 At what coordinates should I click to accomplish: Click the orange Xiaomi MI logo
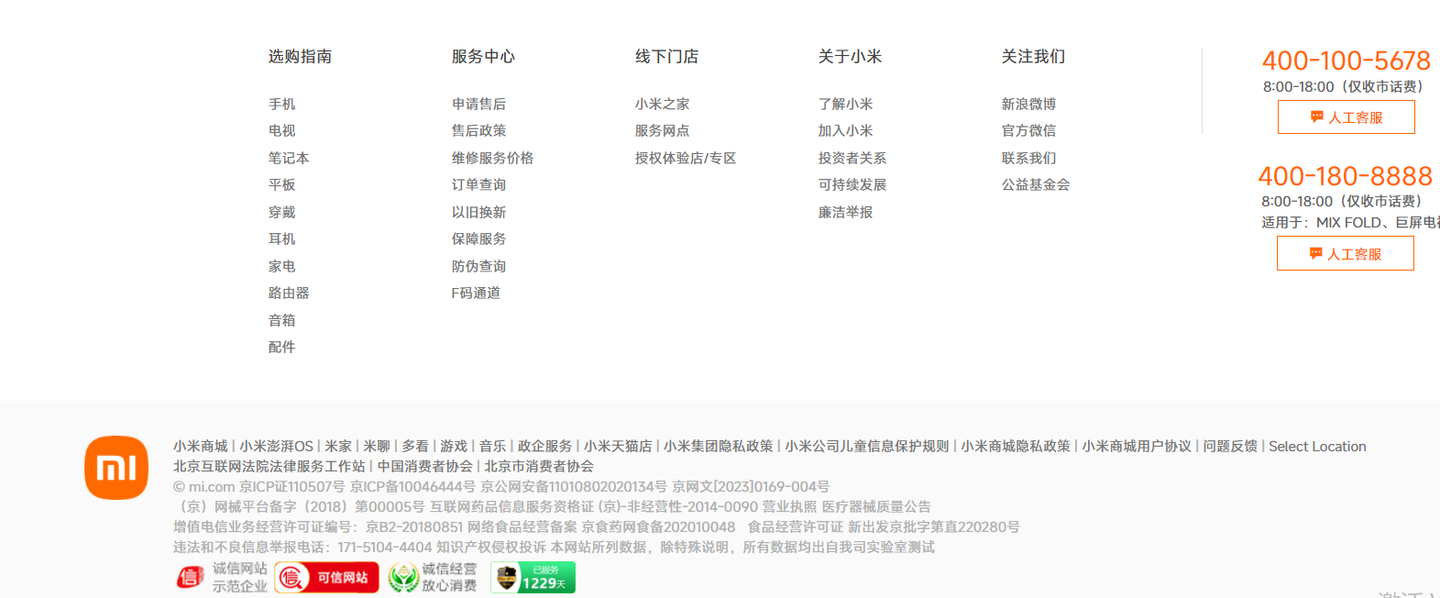pyautogui.click(x=116, y=467)
